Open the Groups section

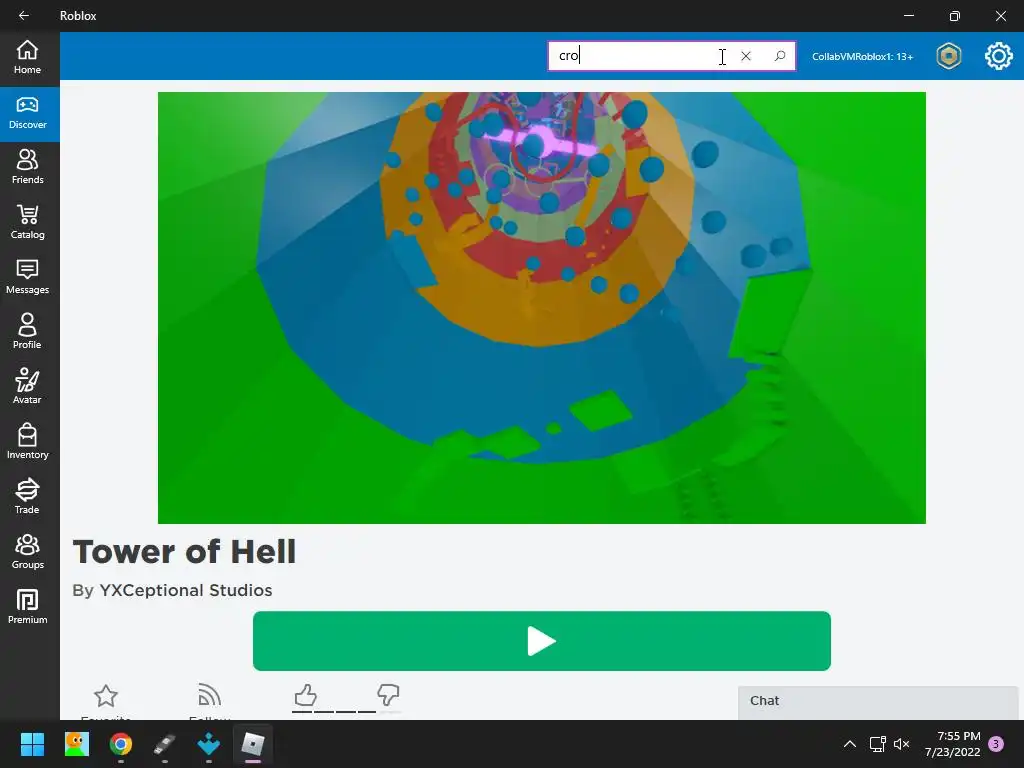click(27, 552)
